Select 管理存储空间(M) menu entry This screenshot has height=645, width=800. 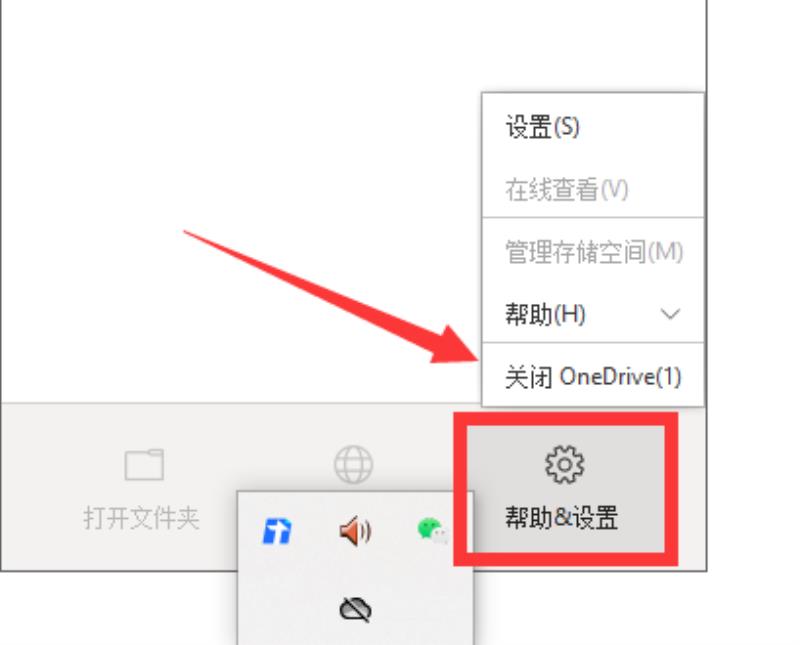[593, 252]
